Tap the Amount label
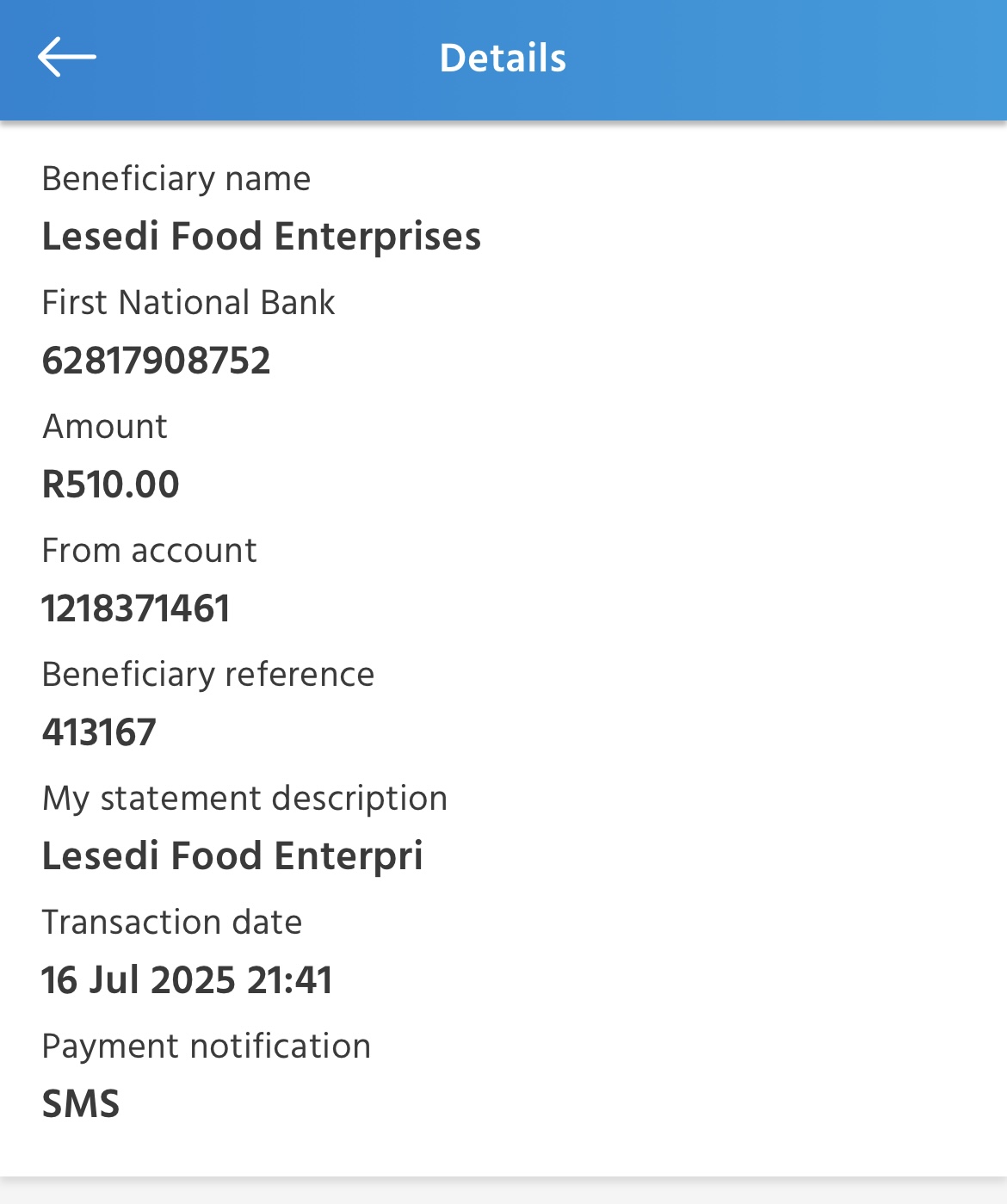The image size is (1007, 1204). (x=105, y=427)
